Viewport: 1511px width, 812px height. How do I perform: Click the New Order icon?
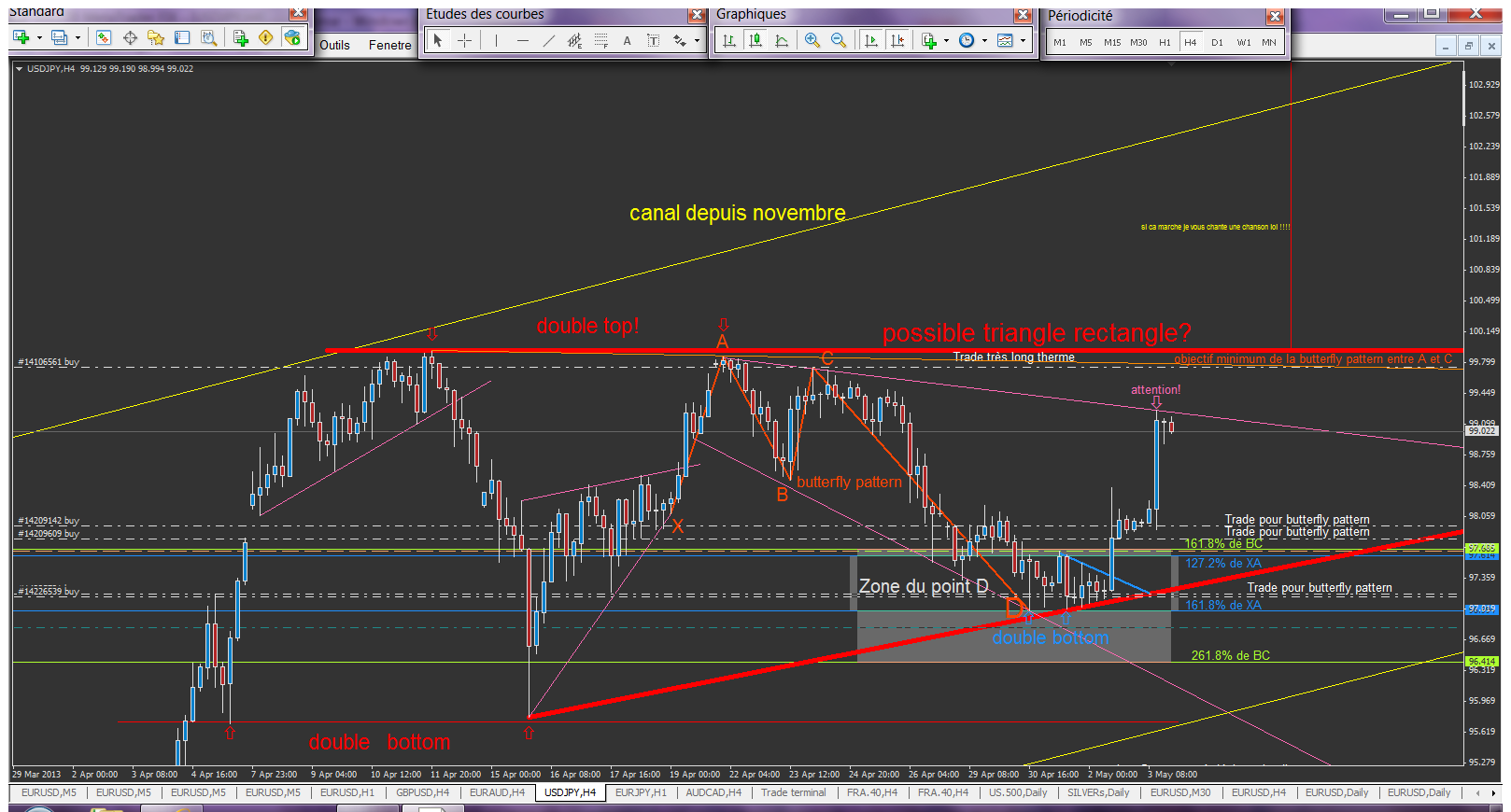tap(240, 37)
